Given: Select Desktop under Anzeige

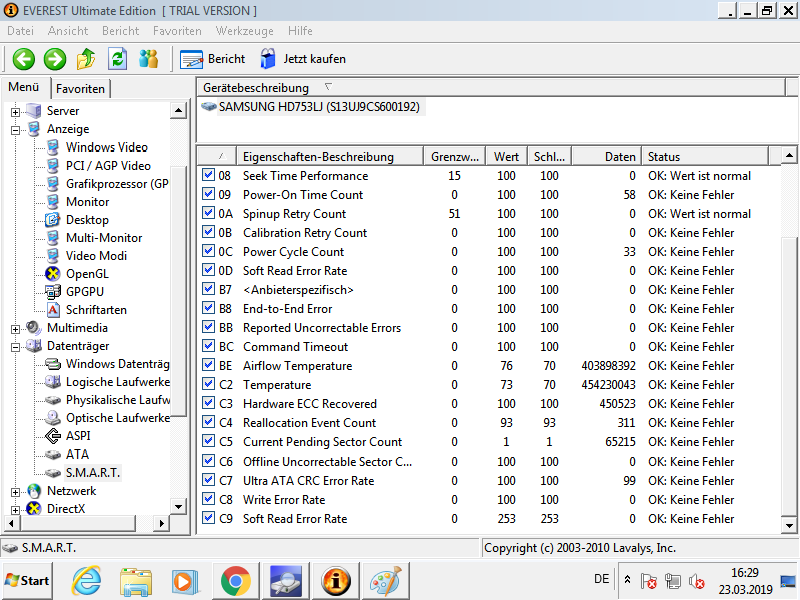Looking at the screenshot, I should tap(87, 220).
